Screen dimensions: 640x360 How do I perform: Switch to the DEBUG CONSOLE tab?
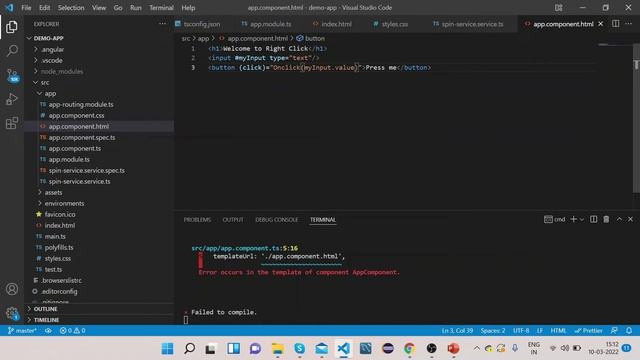click(276, 220)
